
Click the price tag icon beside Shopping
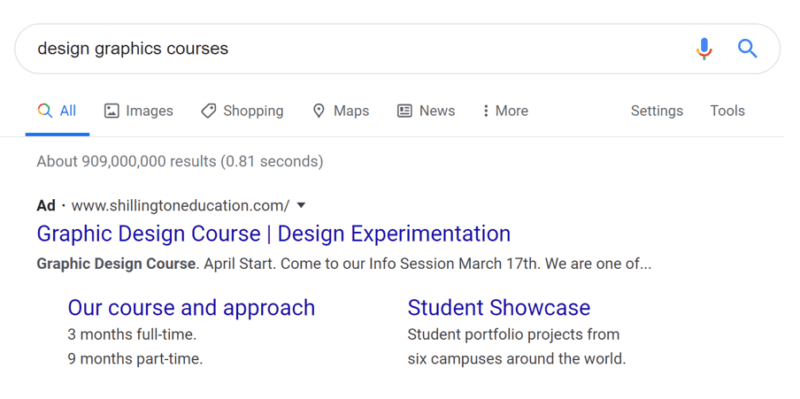point(208,111)
